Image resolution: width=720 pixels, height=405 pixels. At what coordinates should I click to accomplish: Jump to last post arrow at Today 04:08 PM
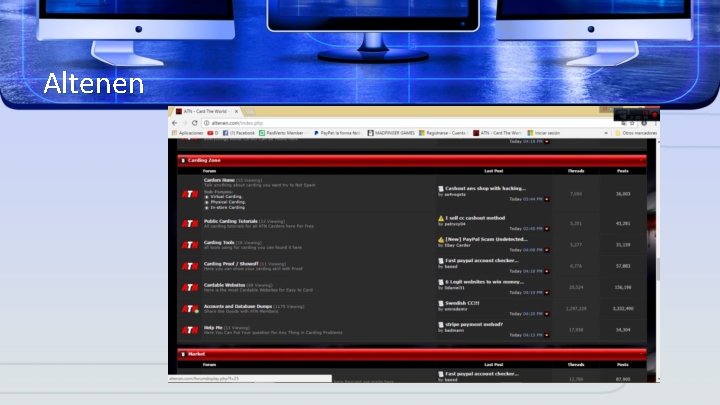[x=546, y=250]
